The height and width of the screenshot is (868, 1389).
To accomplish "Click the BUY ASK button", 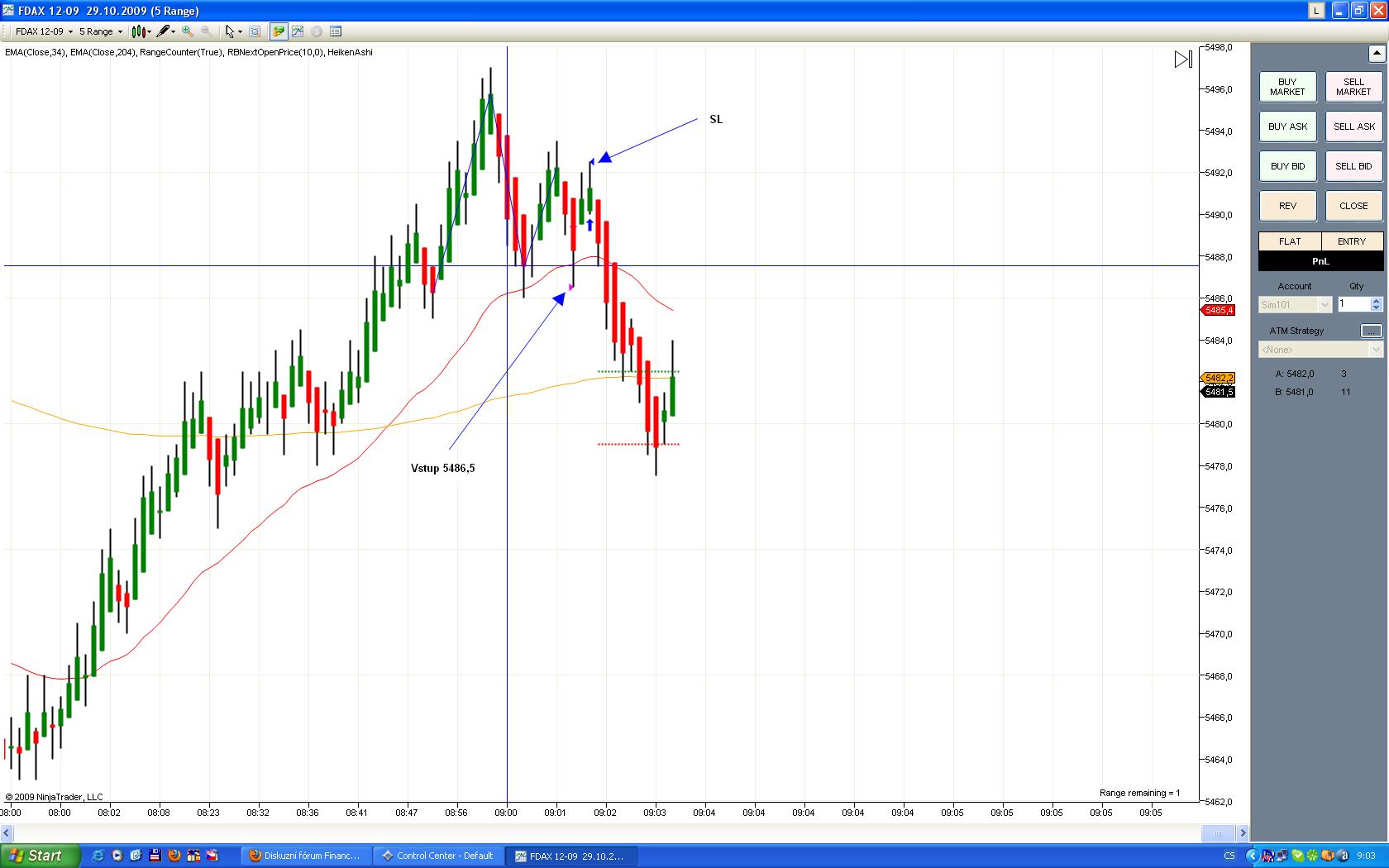I will click(x=1287, y=126).
